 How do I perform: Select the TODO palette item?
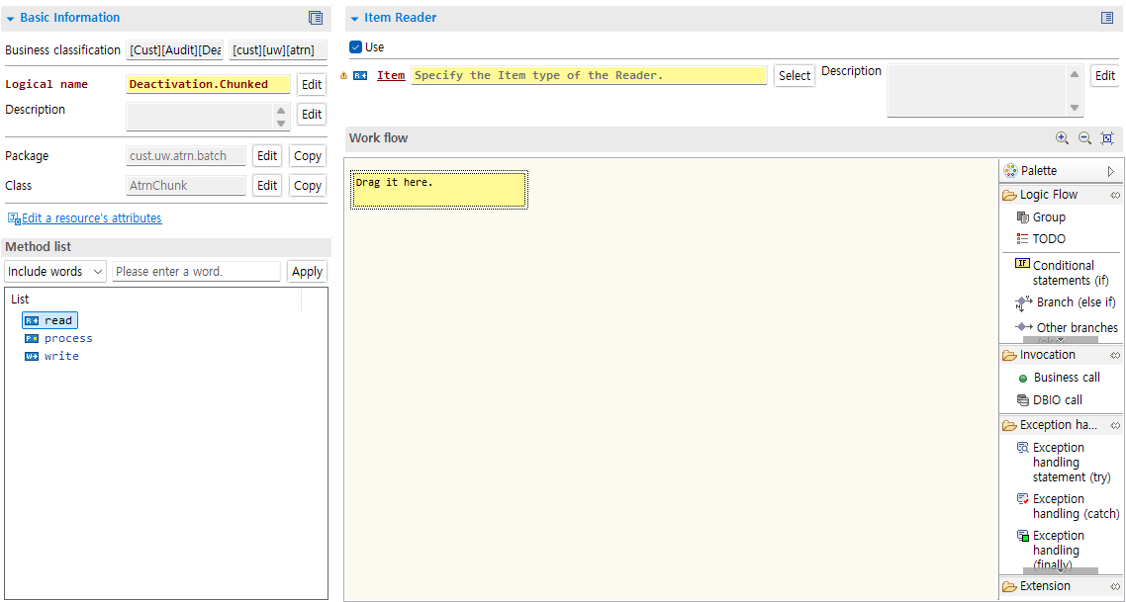pos(1048,239)
